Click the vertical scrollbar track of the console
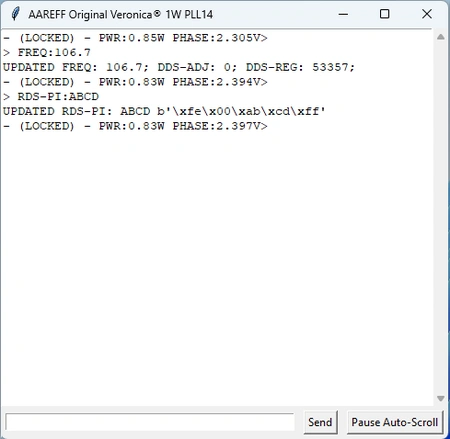 tap(441, 218)
